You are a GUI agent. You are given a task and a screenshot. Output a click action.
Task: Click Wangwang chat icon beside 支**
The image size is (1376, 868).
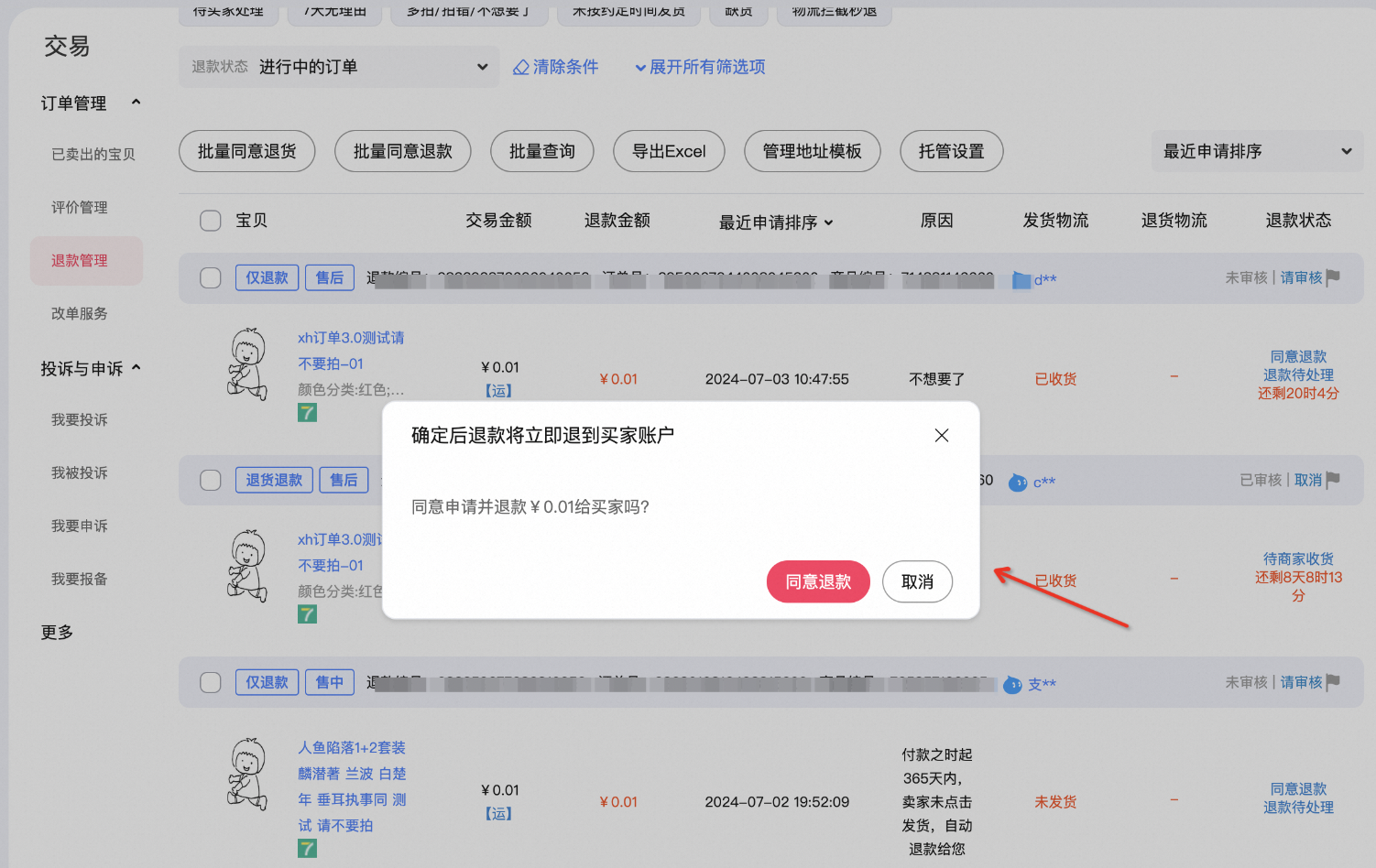pos(1012,685)
